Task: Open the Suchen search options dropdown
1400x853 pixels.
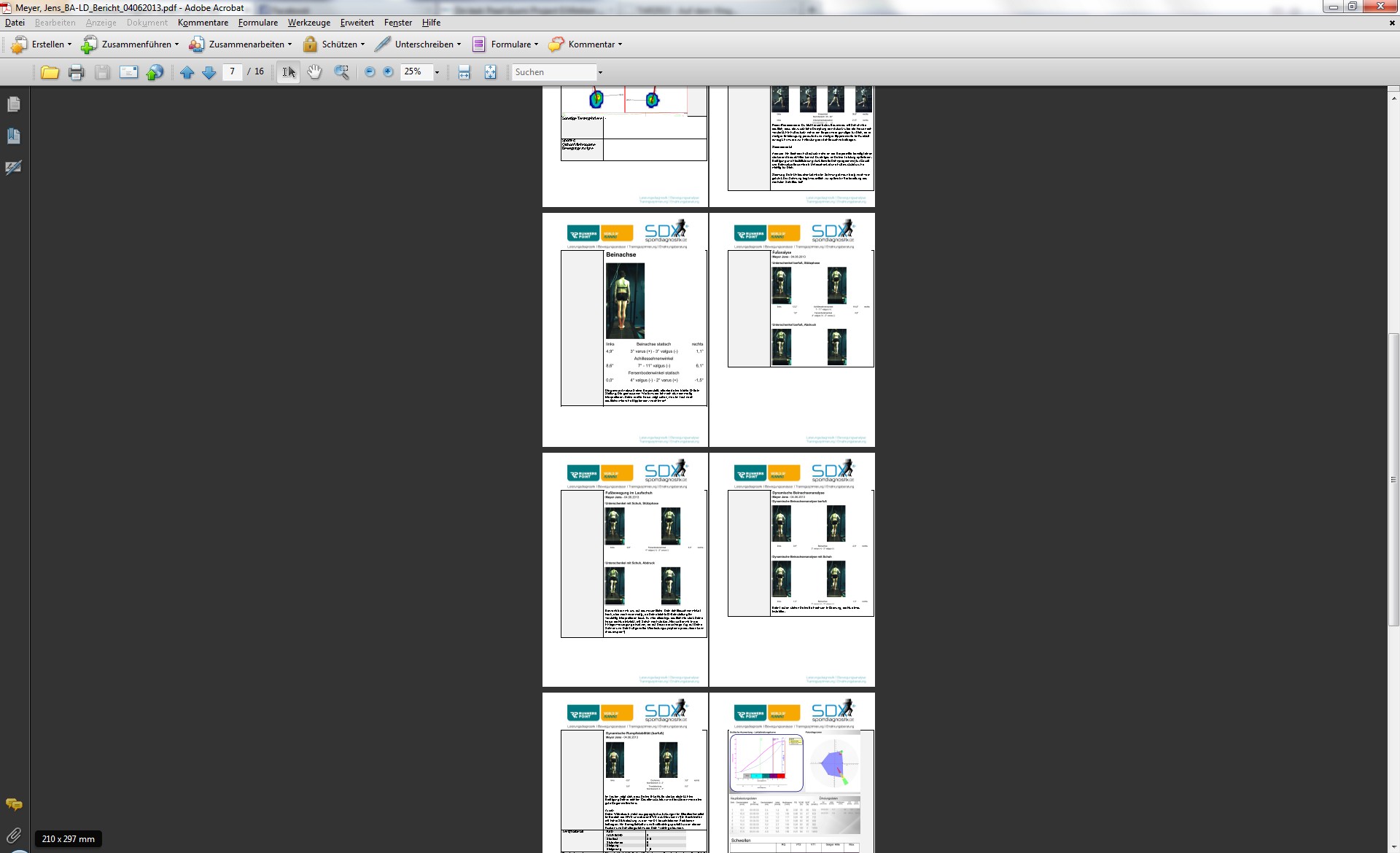Action: (600, 72)
